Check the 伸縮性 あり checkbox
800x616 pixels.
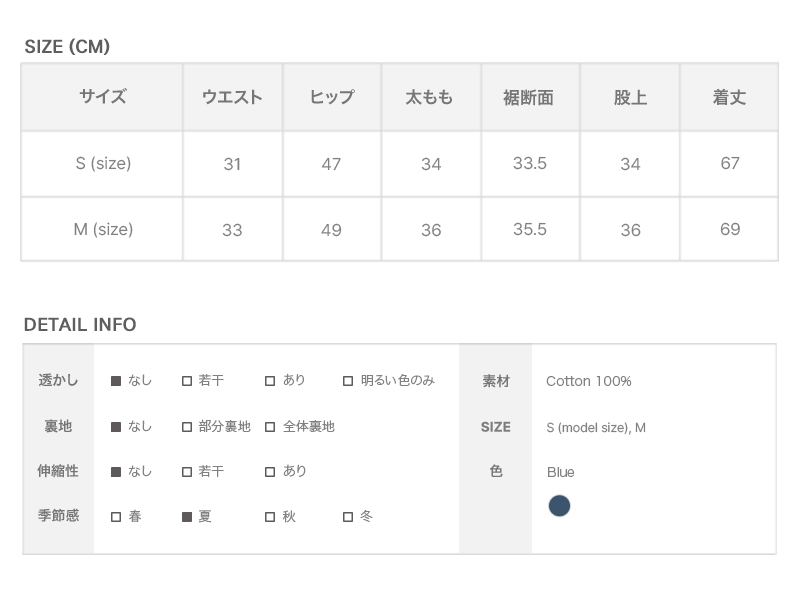point(270,472)
